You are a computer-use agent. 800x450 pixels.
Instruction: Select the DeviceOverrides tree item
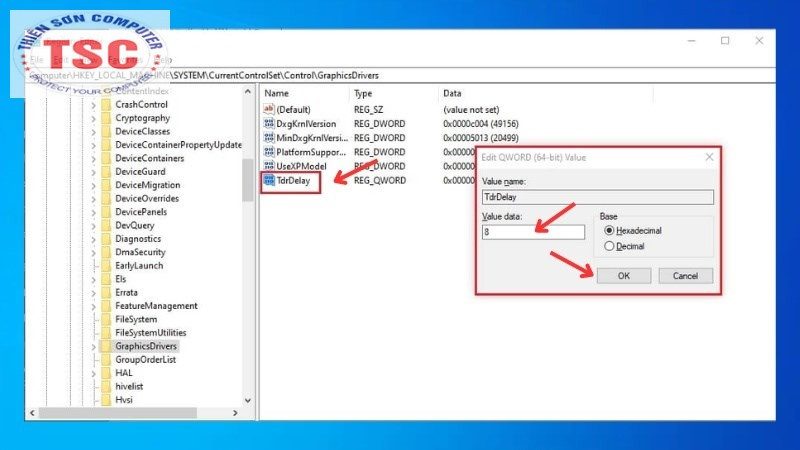[147, 198]
